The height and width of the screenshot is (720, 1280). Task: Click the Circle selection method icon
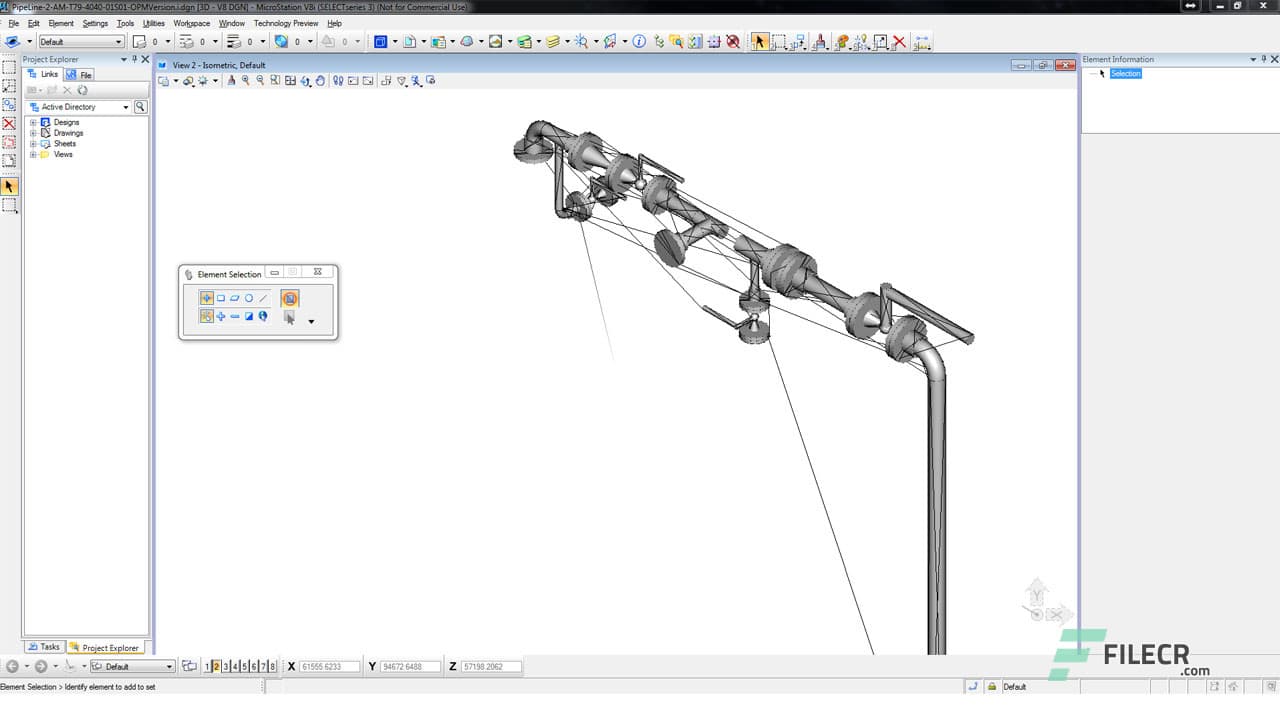[x=249, y=298]
